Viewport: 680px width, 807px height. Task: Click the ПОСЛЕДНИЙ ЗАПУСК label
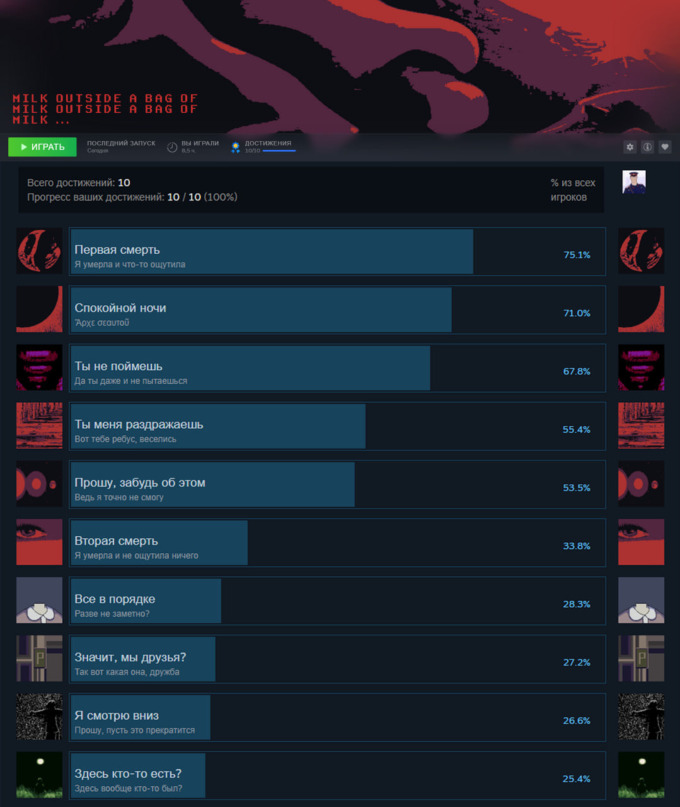click(121, 143)
